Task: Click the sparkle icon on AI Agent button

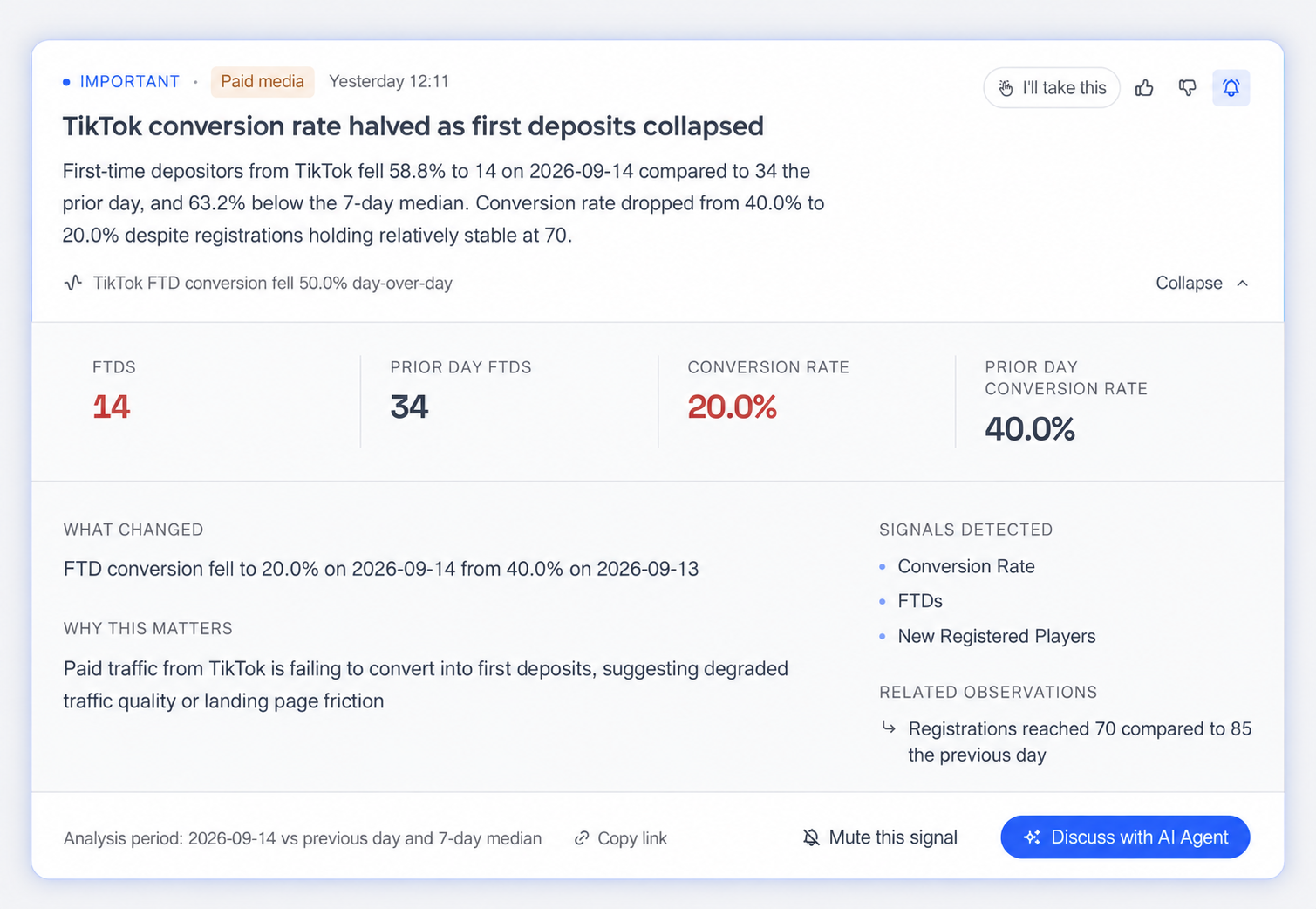Action: pos(1033,837)
